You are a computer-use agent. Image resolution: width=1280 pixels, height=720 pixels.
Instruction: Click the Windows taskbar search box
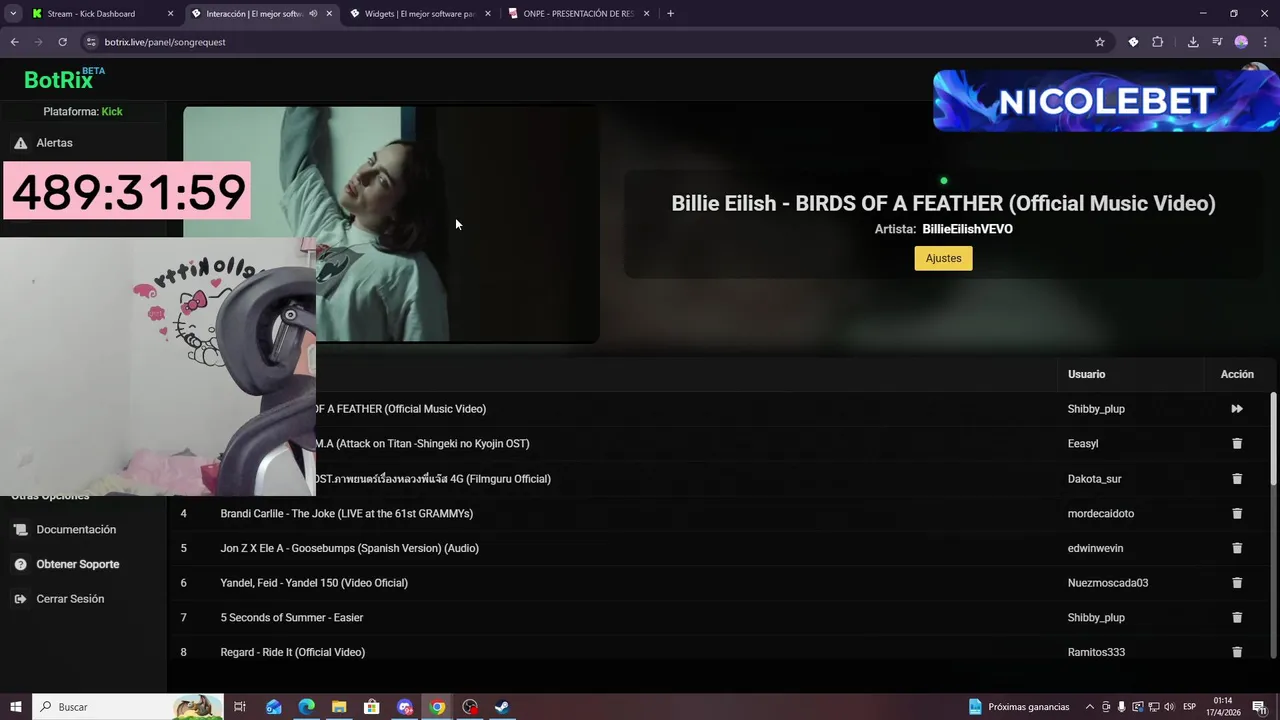[128, 707]
